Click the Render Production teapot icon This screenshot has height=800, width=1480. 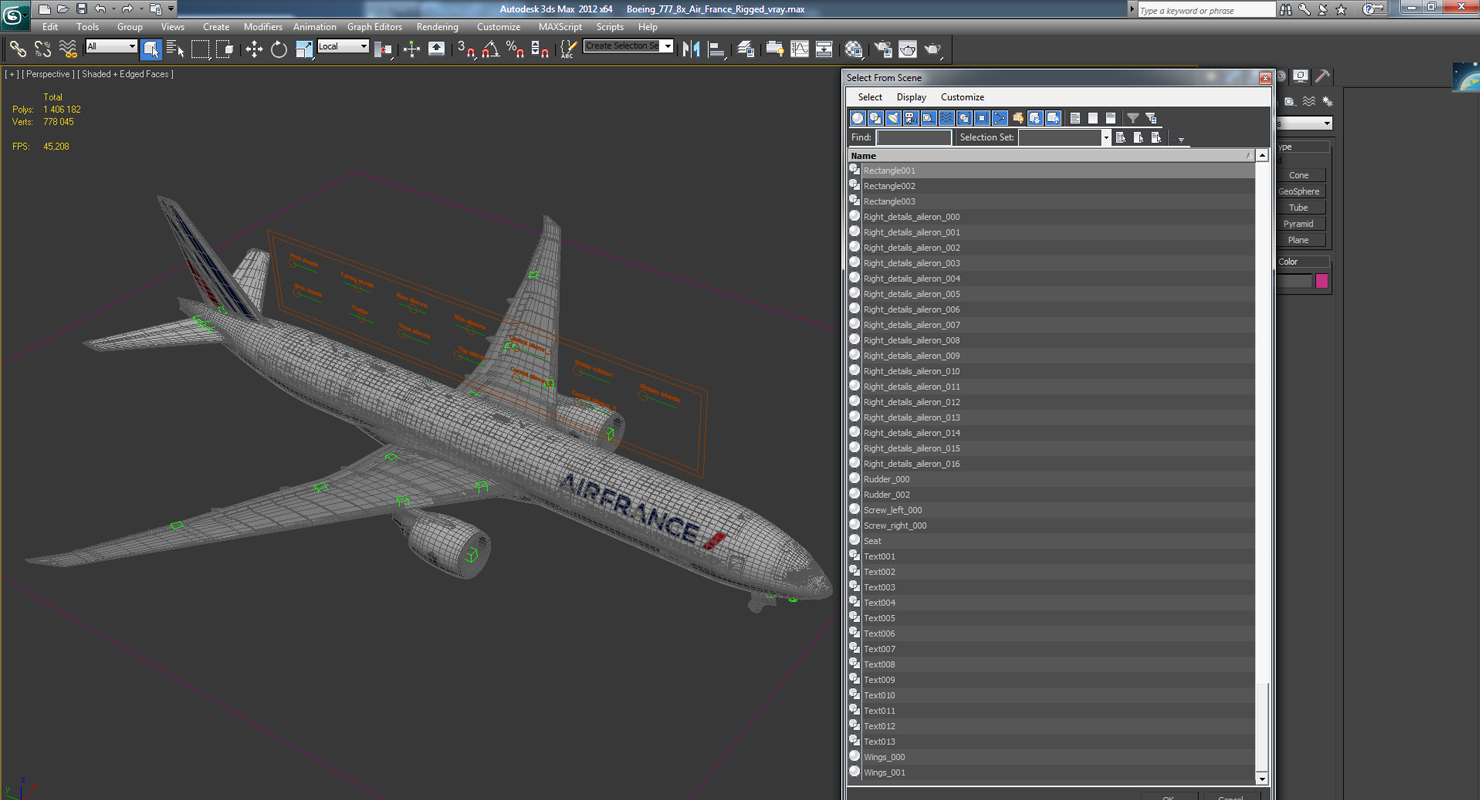[x=933, y=48]
